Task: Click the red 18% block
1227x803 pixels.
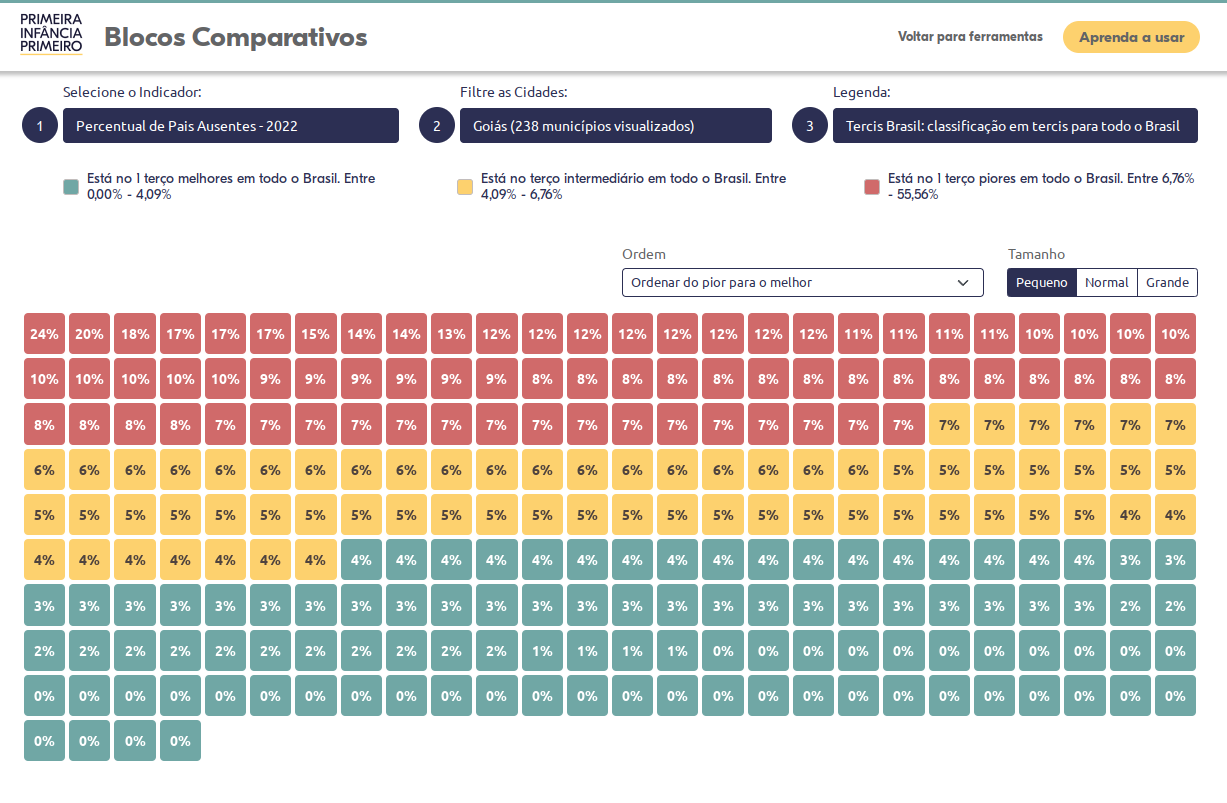Action: coord(134,334)
